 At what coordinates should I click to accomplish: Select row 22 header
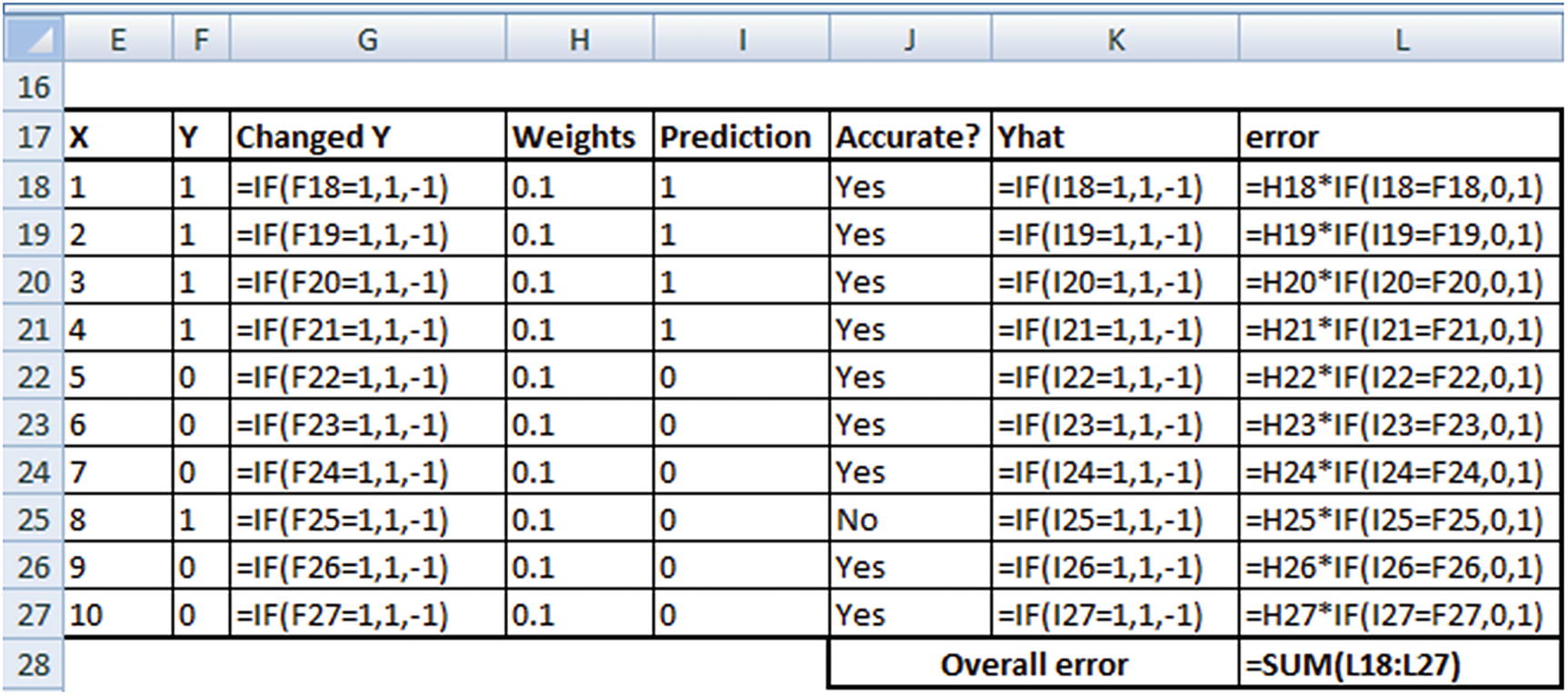33,377
